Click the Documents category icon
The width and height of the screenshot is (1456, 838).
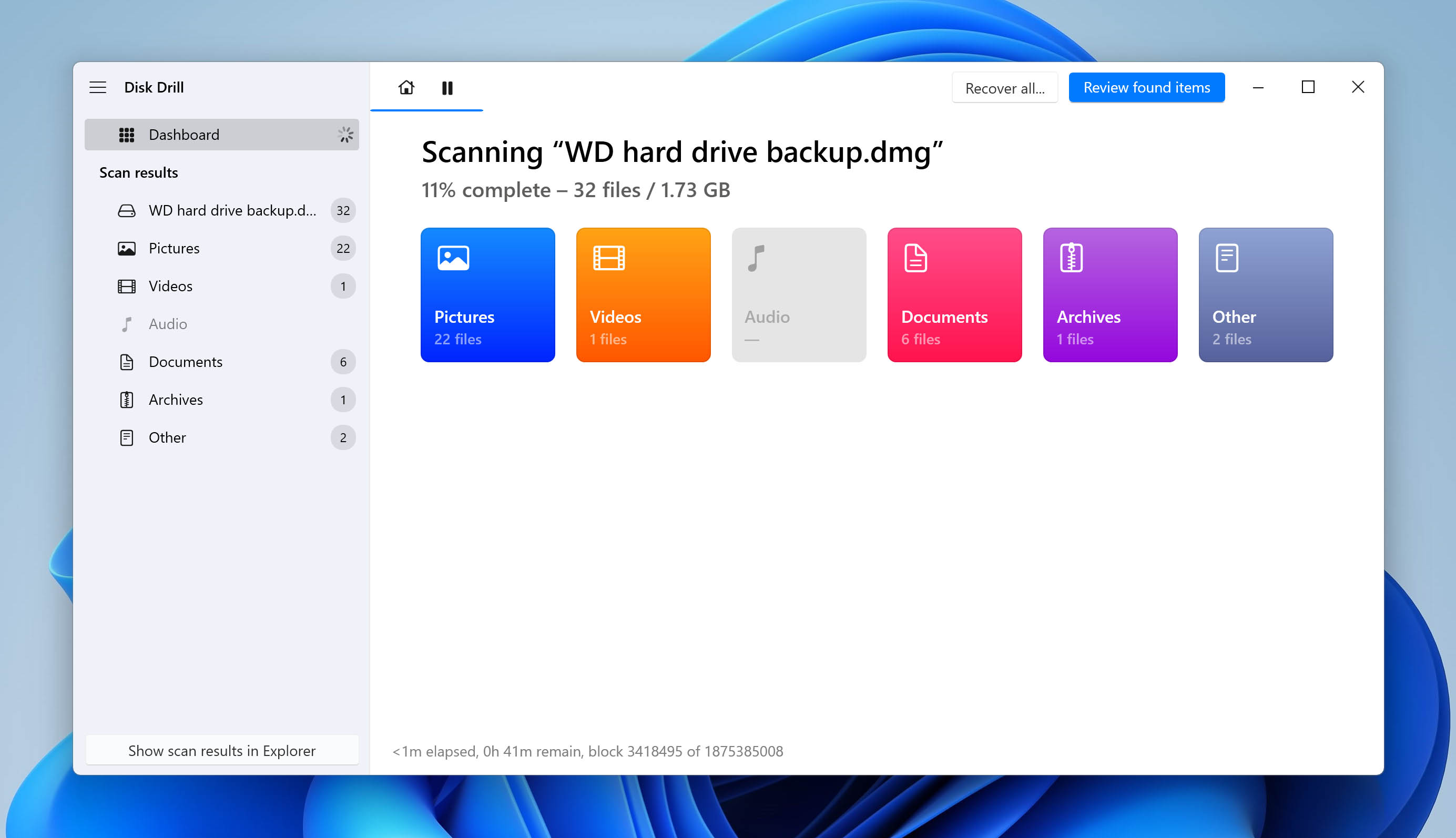(915, 257)
